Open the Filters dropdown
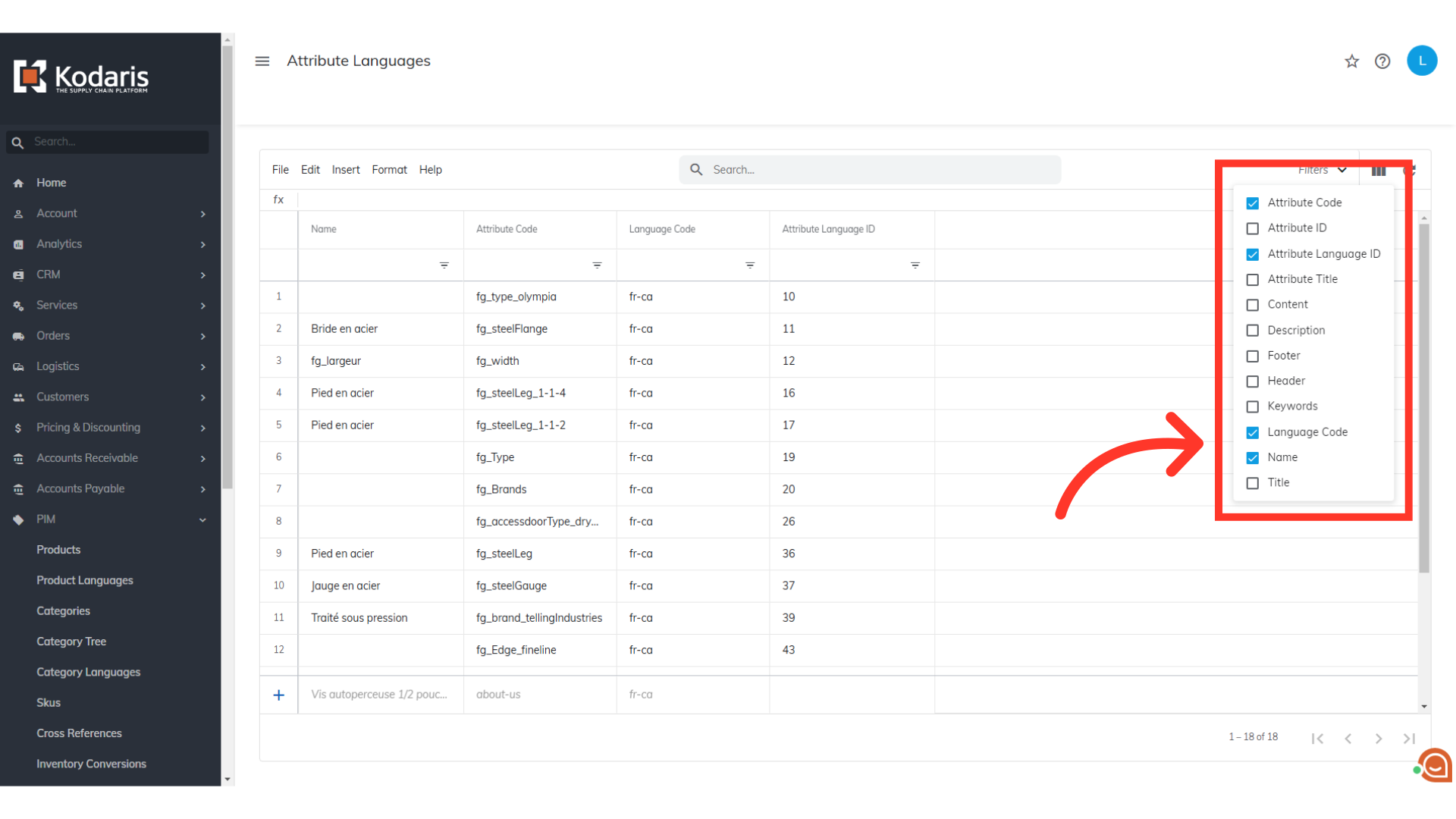 [1322, 170]
